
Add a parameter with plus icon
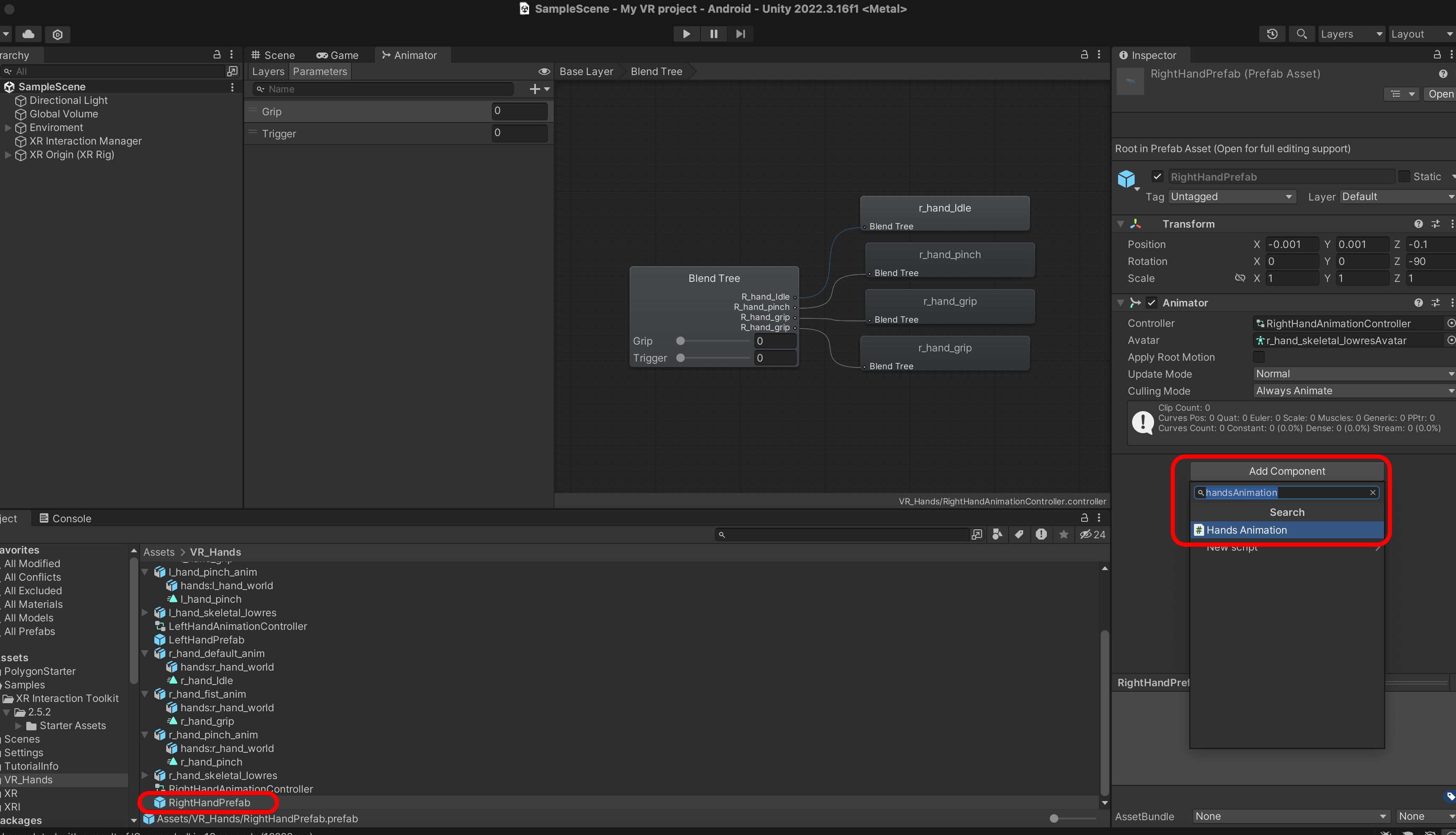pos(535,89)
